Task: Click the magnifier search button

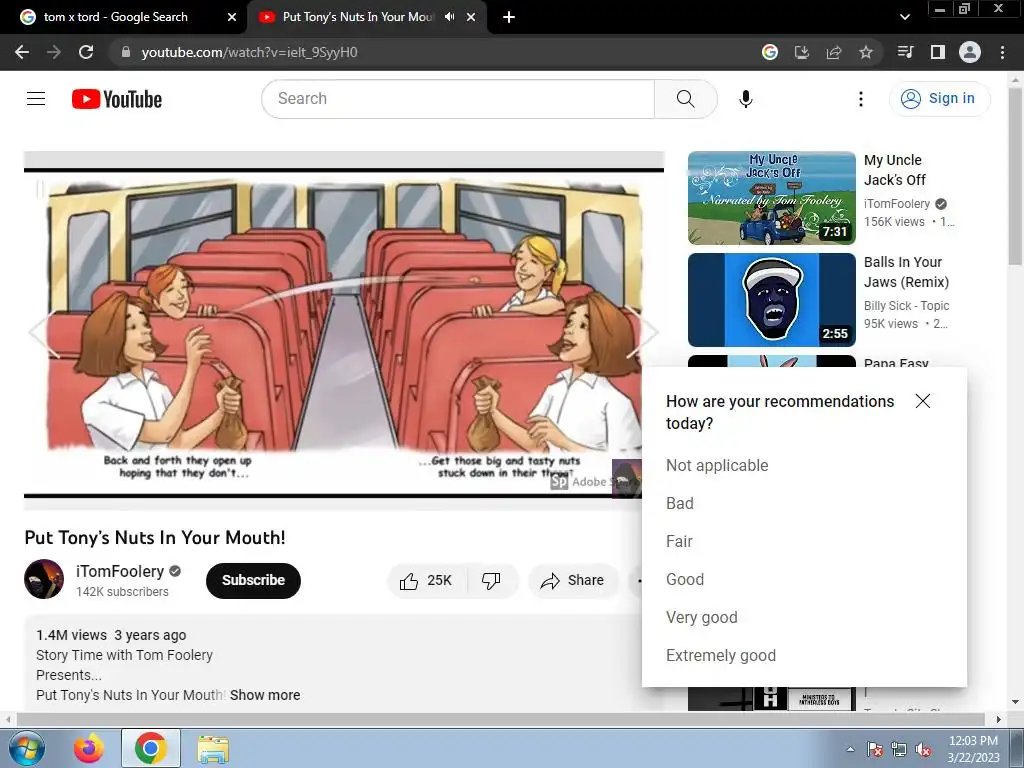Action: [686, 99]
